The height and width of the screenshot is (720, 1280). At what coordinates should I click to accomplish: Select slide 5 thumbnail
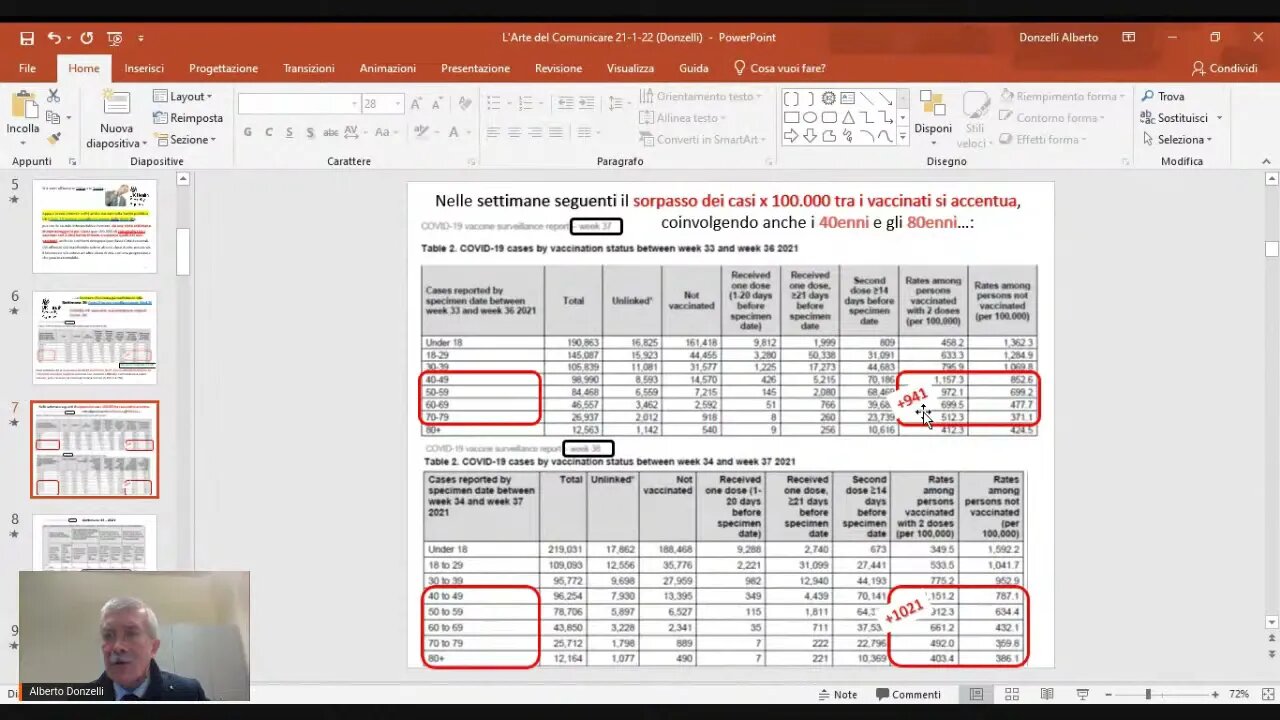[x=95, y=226]
